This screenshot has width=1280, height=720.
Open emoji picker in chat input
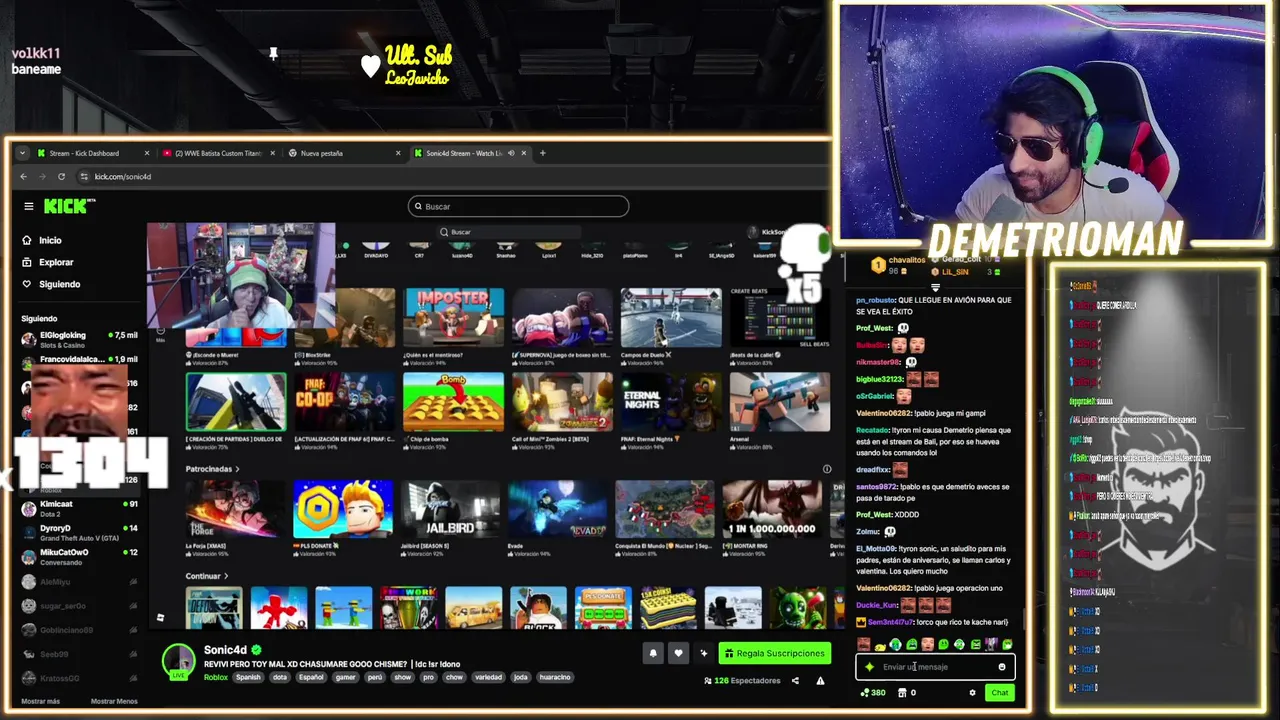[1002, 667]
